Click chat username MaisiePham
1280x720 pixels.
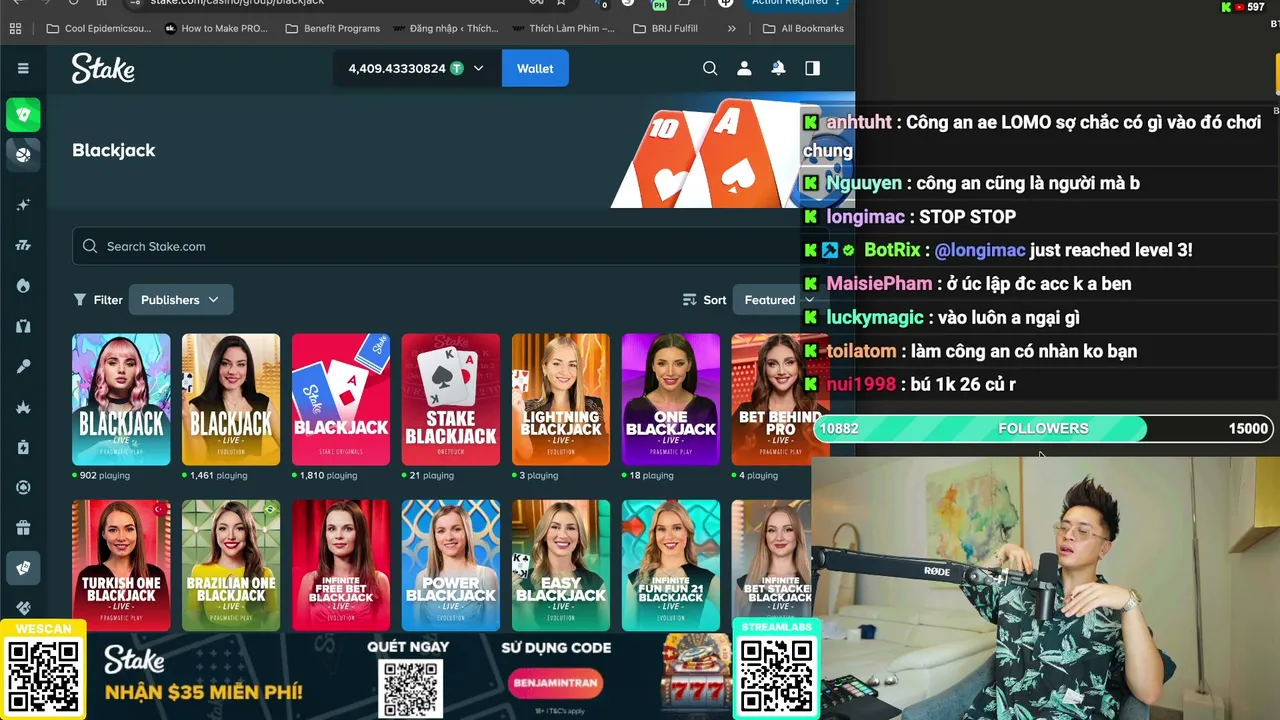tap(879, 284)
